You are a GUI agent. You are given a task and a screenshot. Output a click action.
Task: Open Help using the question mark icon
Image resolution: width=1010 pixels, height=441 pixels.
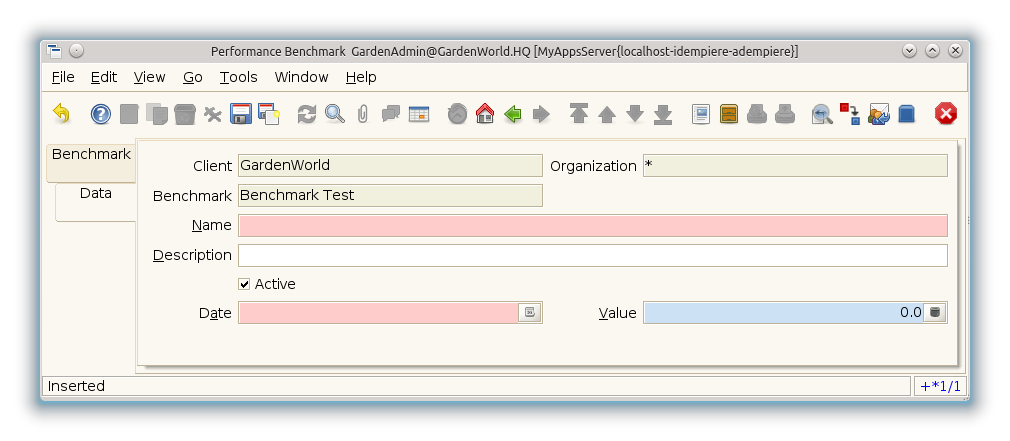(101, 114)
